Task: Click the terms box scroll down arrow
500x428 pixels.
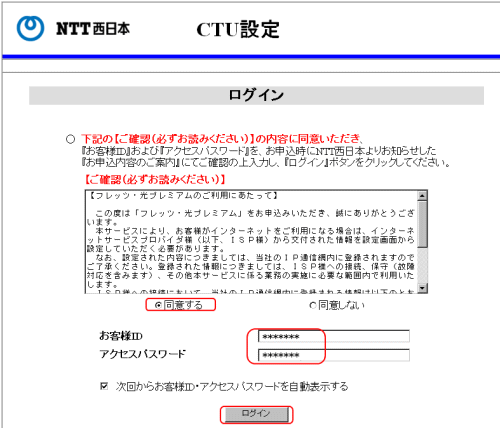Action: click(x=422, y=288)
